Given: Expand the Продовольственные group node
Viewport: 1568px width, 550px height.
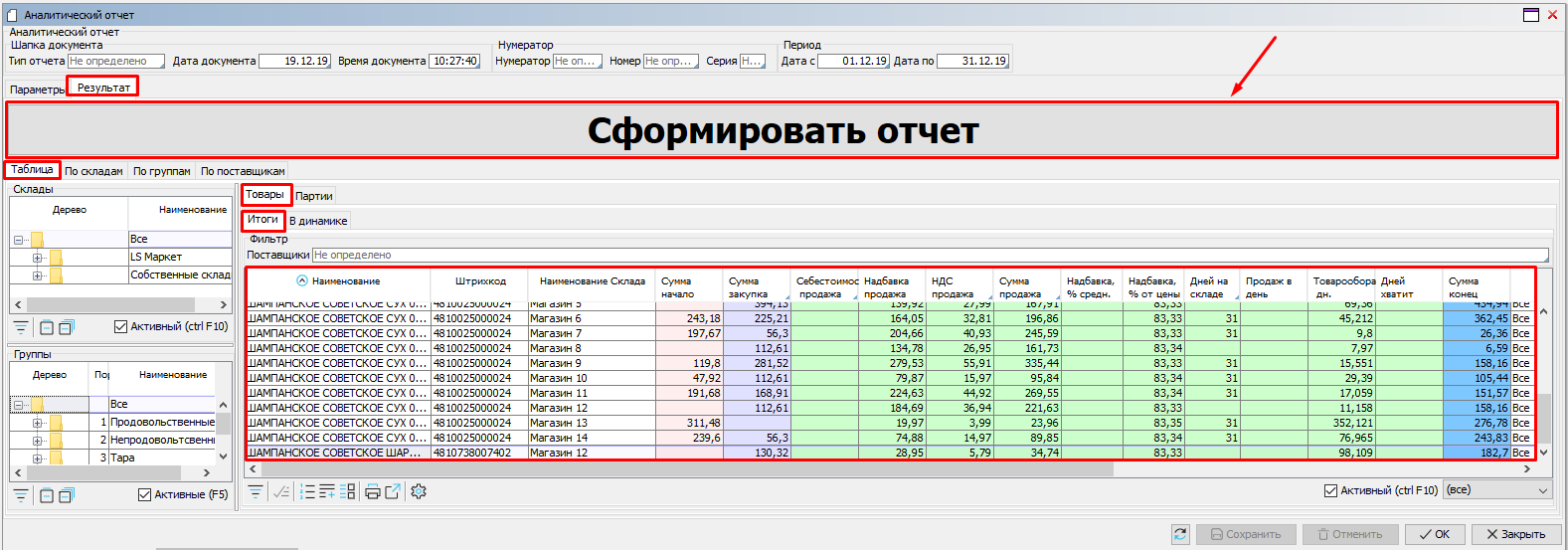Looking at the screenshot, I should pos(38,423).
